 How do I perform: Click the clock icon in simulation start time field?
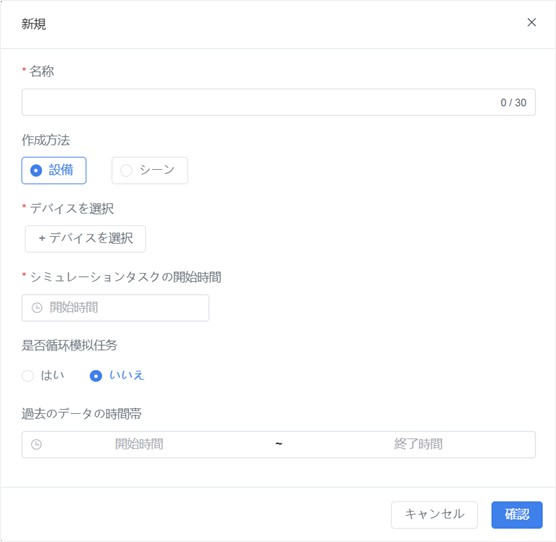[x=37, y=307]
